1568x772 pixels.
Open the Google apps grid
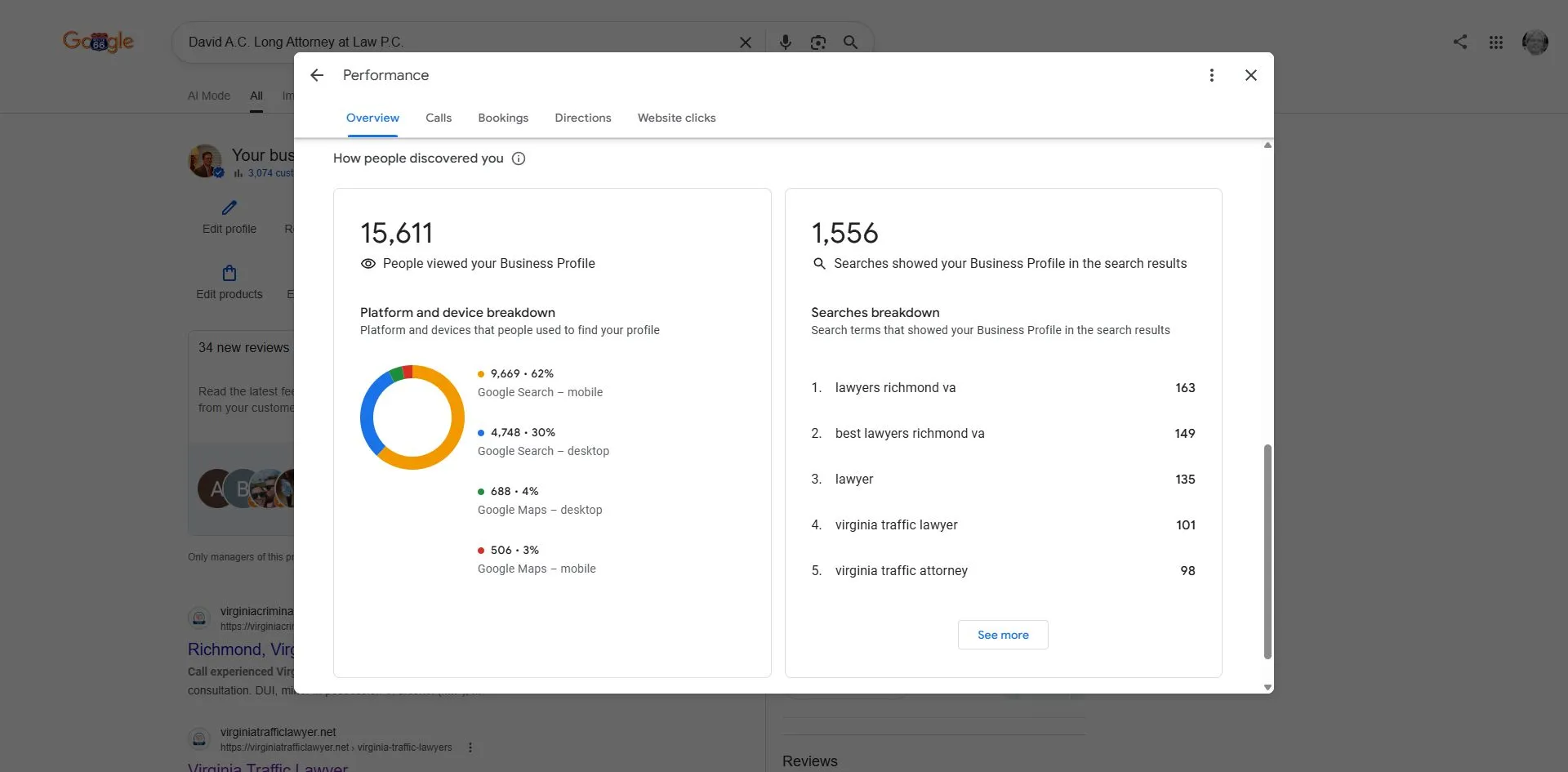pyautogui.click(x=1496, y=42)
